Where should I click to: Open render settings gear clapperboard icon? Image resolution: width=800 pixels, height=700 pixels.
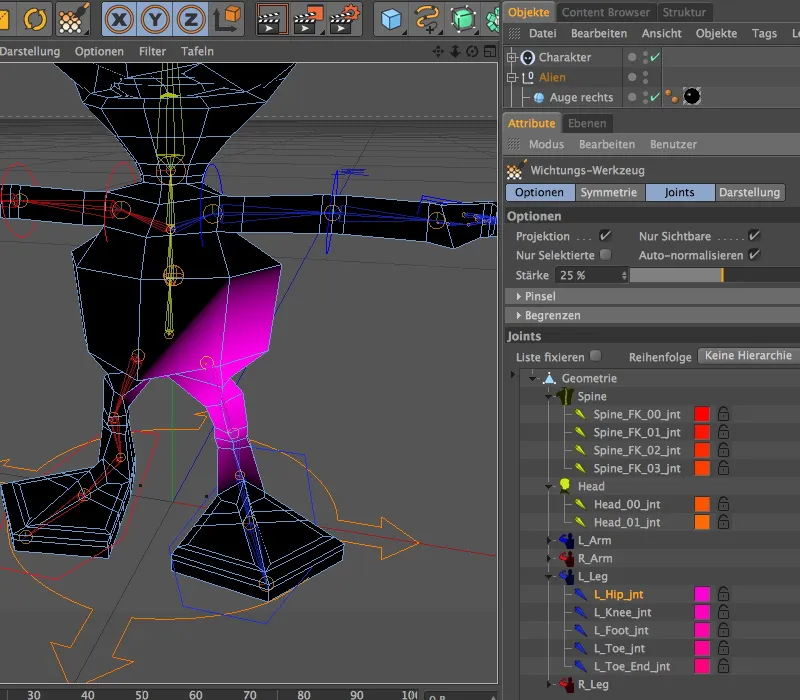click(x=345, y=19)
